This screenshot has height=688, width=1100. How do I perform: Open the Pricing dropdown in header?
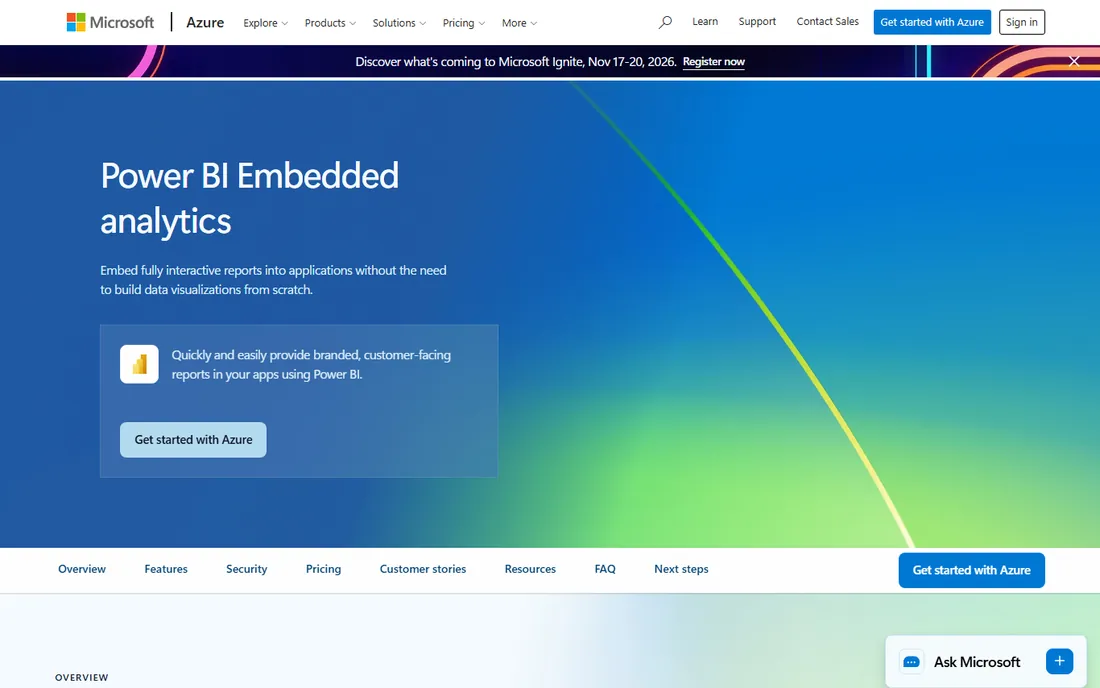click(x=463, y=23)
